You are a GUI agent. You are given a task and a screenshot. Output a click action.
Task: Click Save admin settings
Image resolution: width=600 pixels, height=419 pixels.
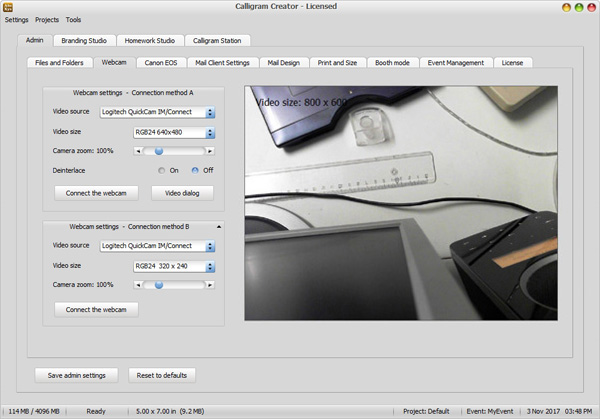point(77,375)
